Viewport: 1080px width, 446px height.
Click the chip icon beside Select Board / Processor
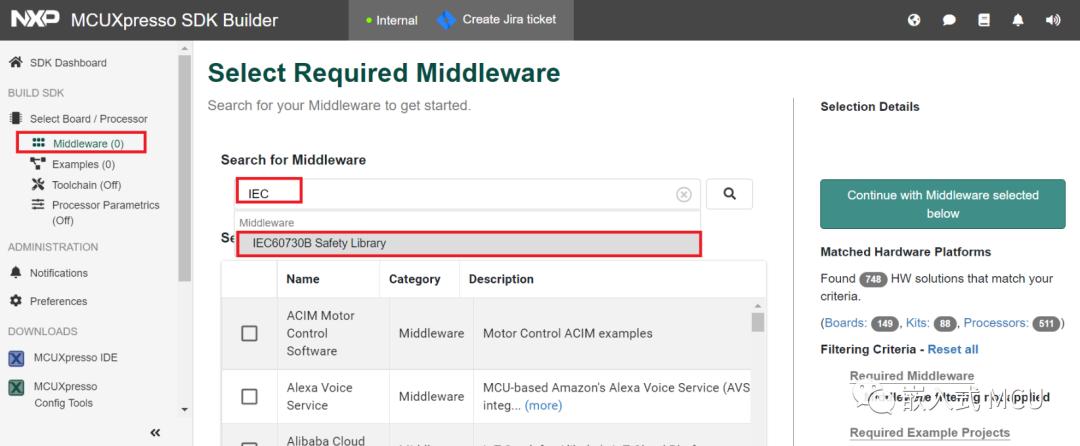click(15, 118)
